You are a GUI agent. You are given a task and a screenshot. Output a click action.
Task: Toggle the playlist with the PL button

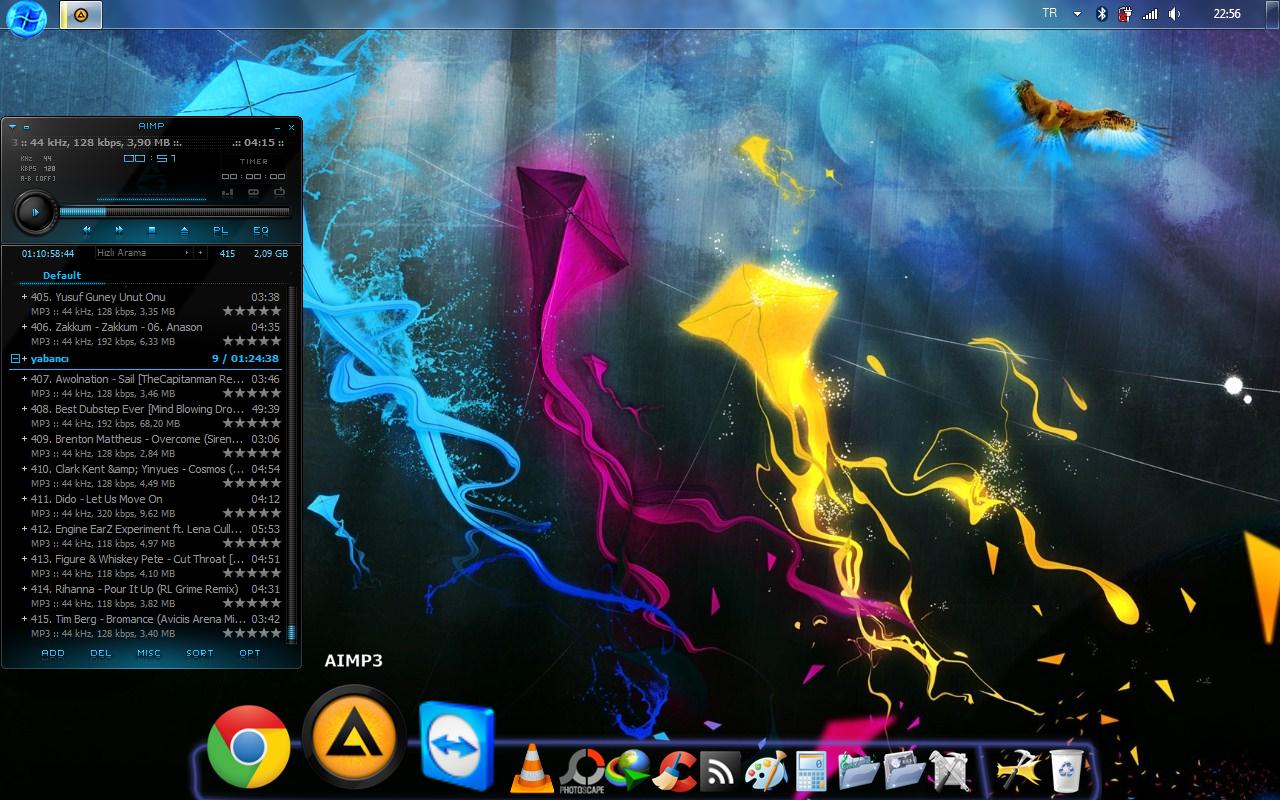point(221,230)
